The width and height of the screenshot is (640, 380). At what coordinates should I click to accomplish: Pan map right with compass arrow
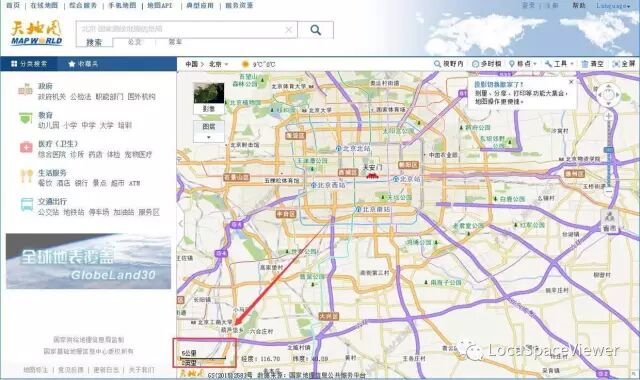click(617, 95)
